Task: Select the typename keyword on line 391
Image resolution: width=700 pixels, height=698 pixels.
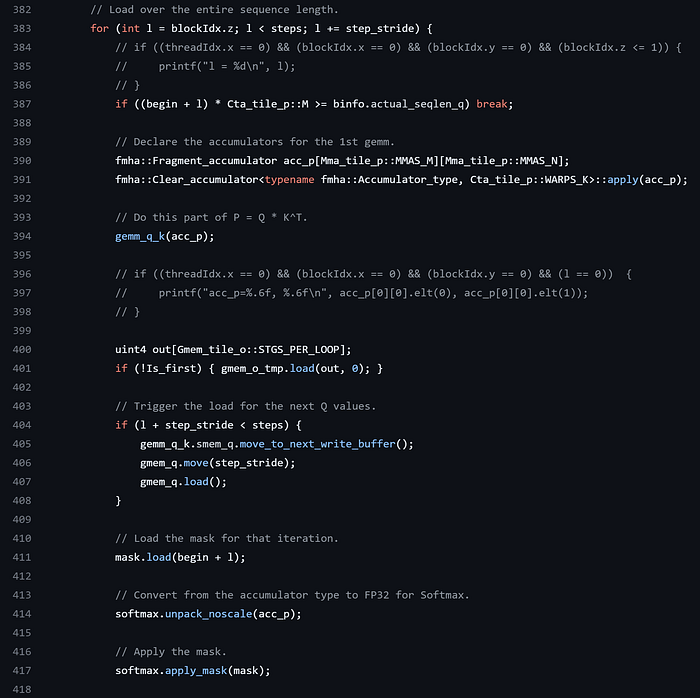Action: (x=289, y=179)
